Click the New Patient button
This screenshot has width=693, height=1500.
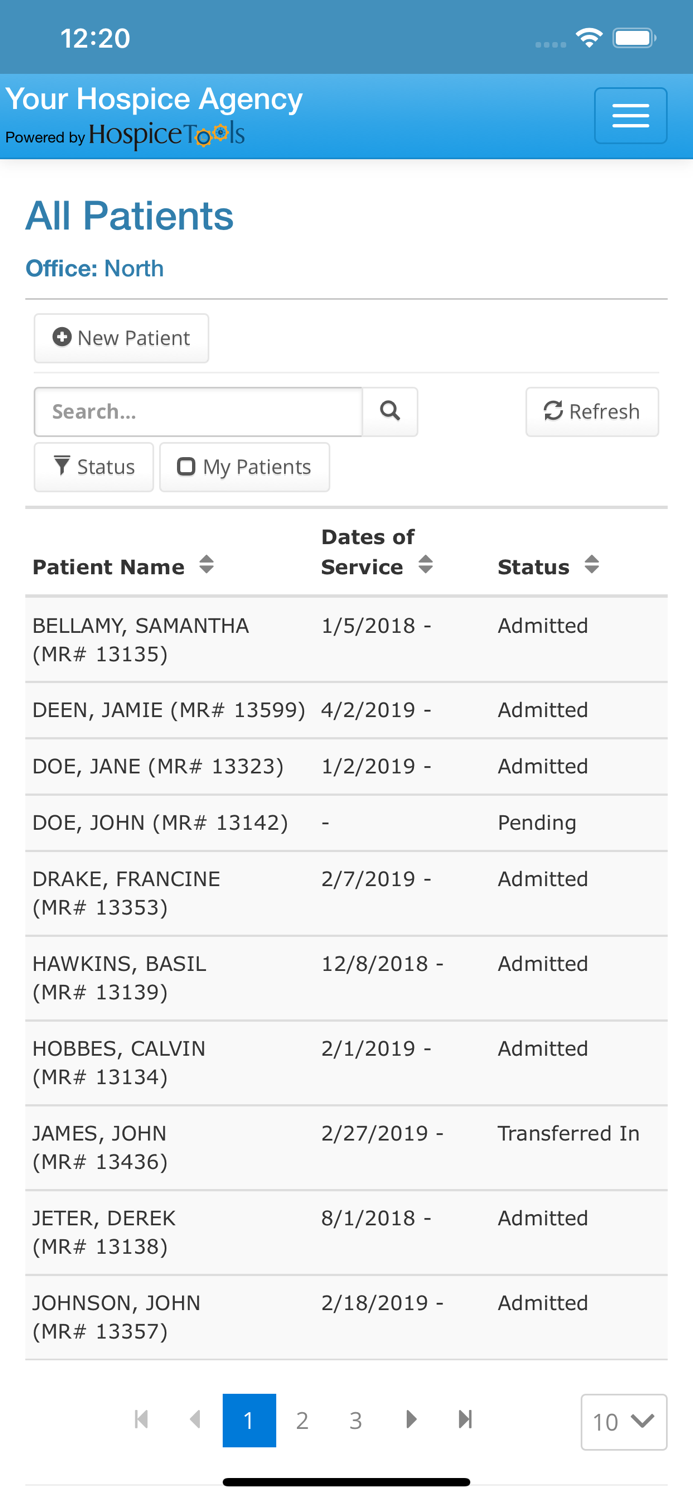click(x=121, y=338)
